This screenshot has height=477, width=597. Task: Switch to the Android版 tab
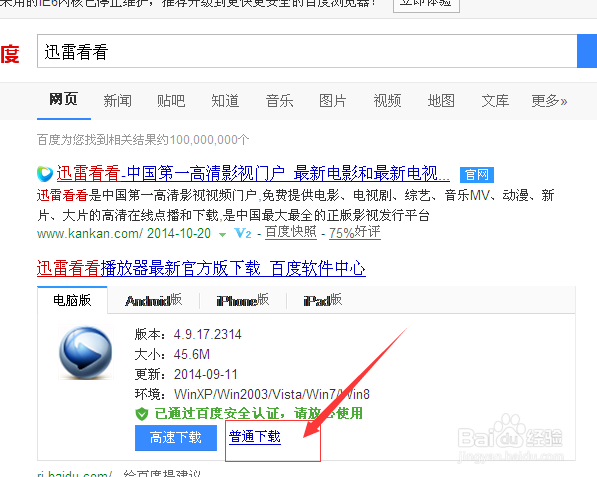coord(153,300)
